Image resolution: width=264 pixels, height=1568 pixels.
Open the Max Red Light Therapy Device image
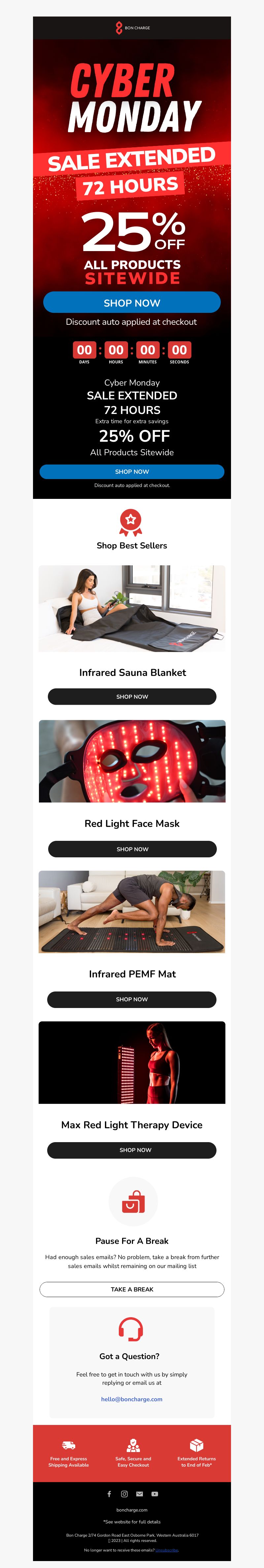click(x=132, y=1062)
